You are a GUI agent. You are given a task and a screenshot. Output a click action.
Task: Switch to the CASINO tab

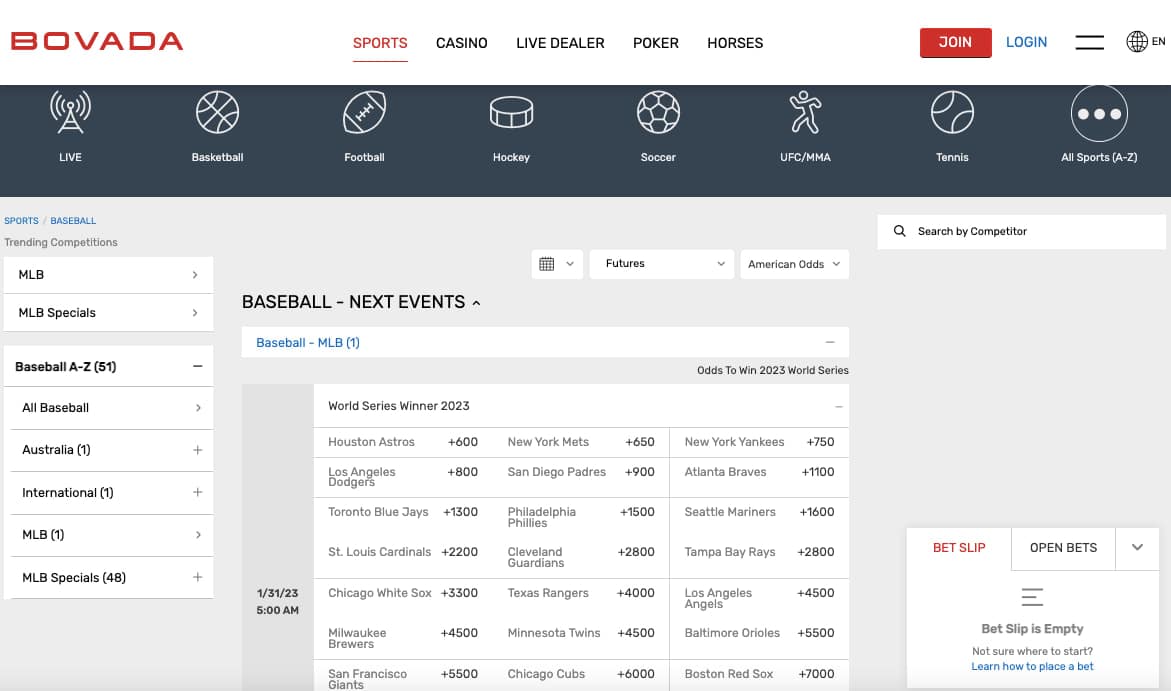462,43
